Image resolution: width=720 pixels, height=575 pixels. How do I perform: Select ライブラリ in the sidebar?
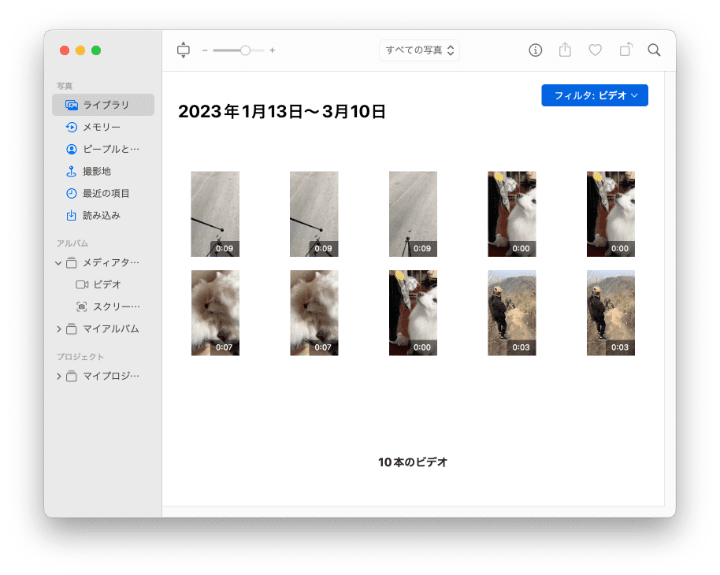tap(103, 105)
